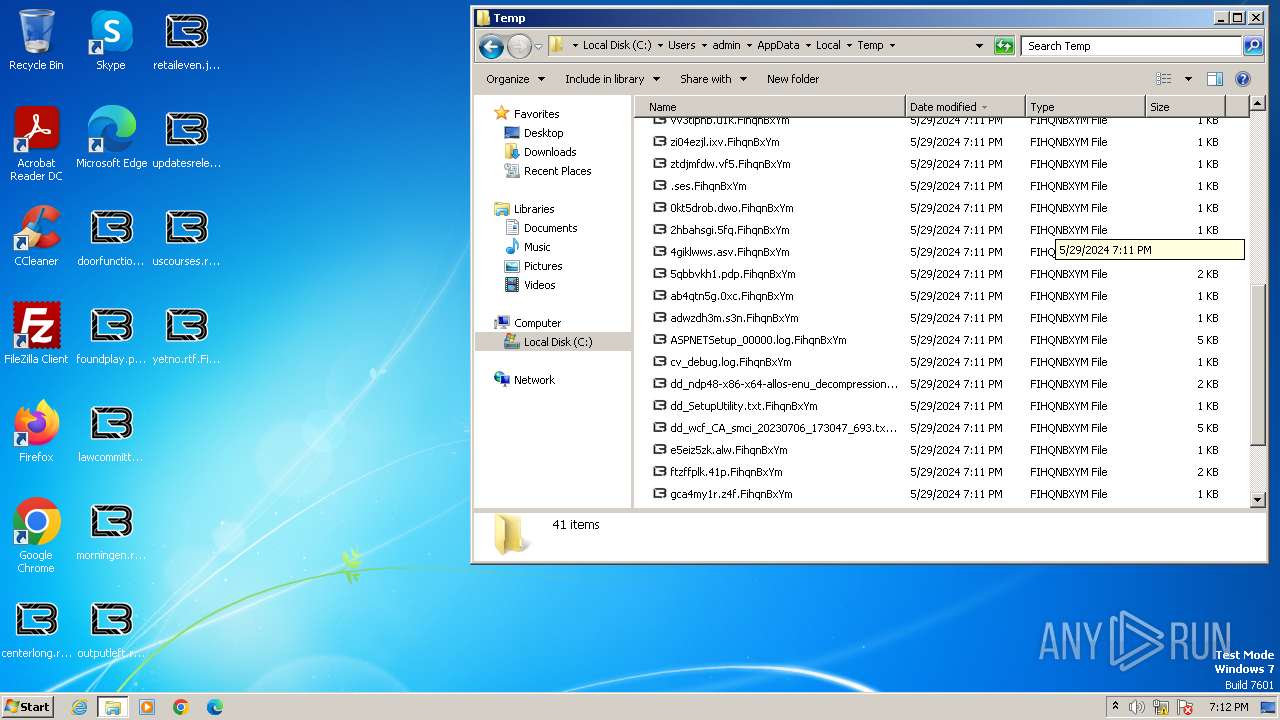Expand the arrow after Temp in breadcrumb
The image size is (1280, 720).
click(892, 46)
